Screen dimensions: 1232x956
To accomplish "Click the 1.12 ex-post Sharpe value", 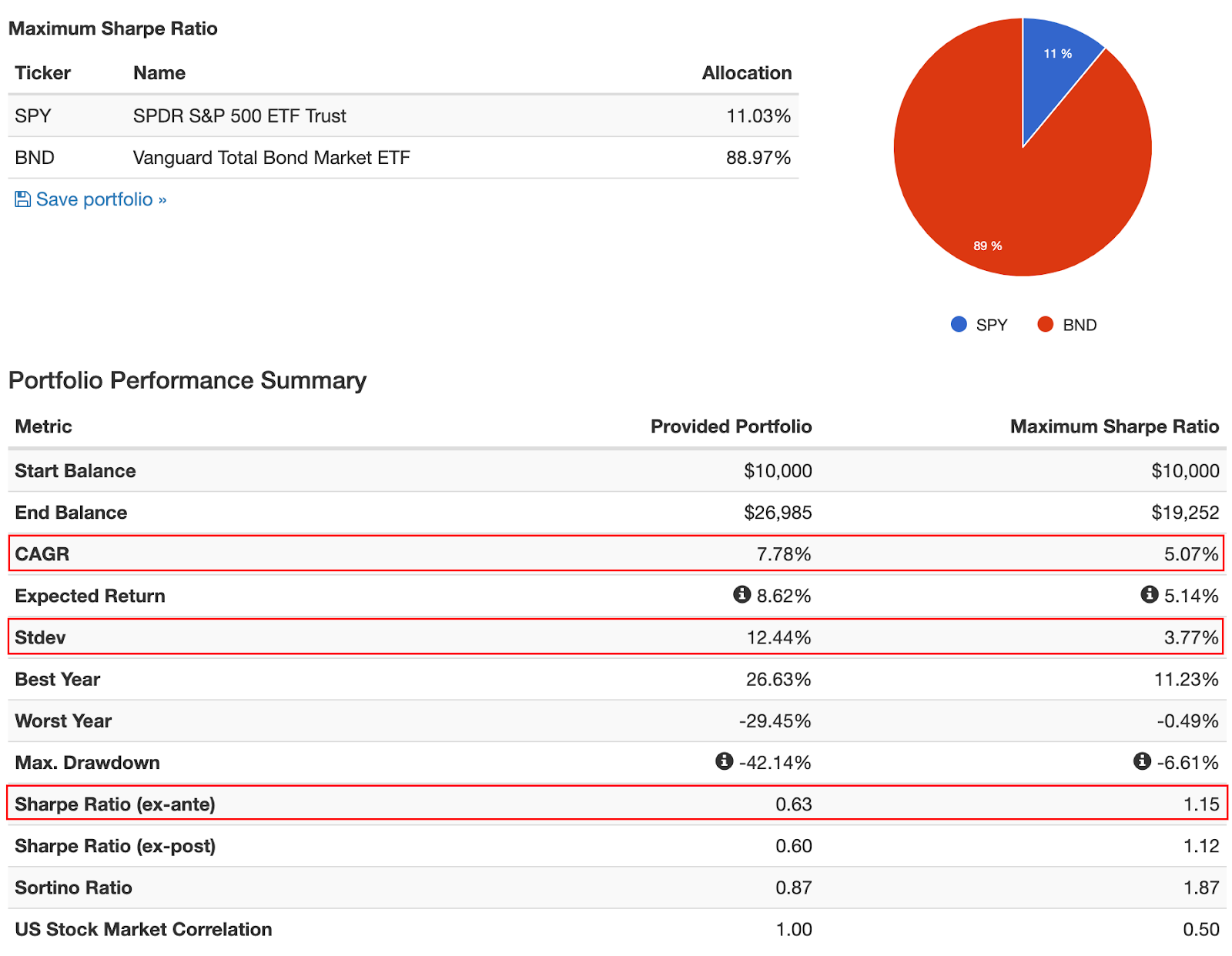I will pos(1201,846).
